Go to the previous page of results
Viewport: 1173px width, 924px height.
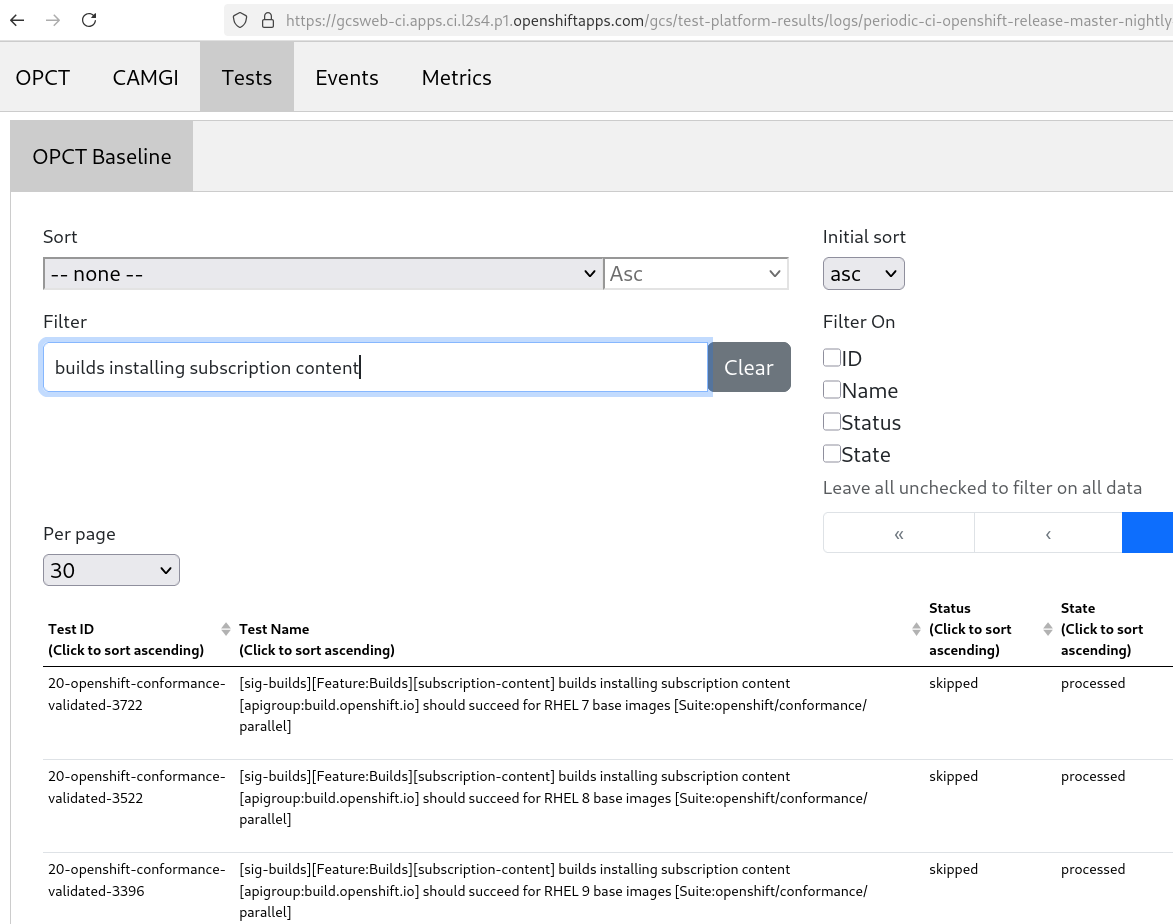pyautogui.click(x=1047, y=533)
